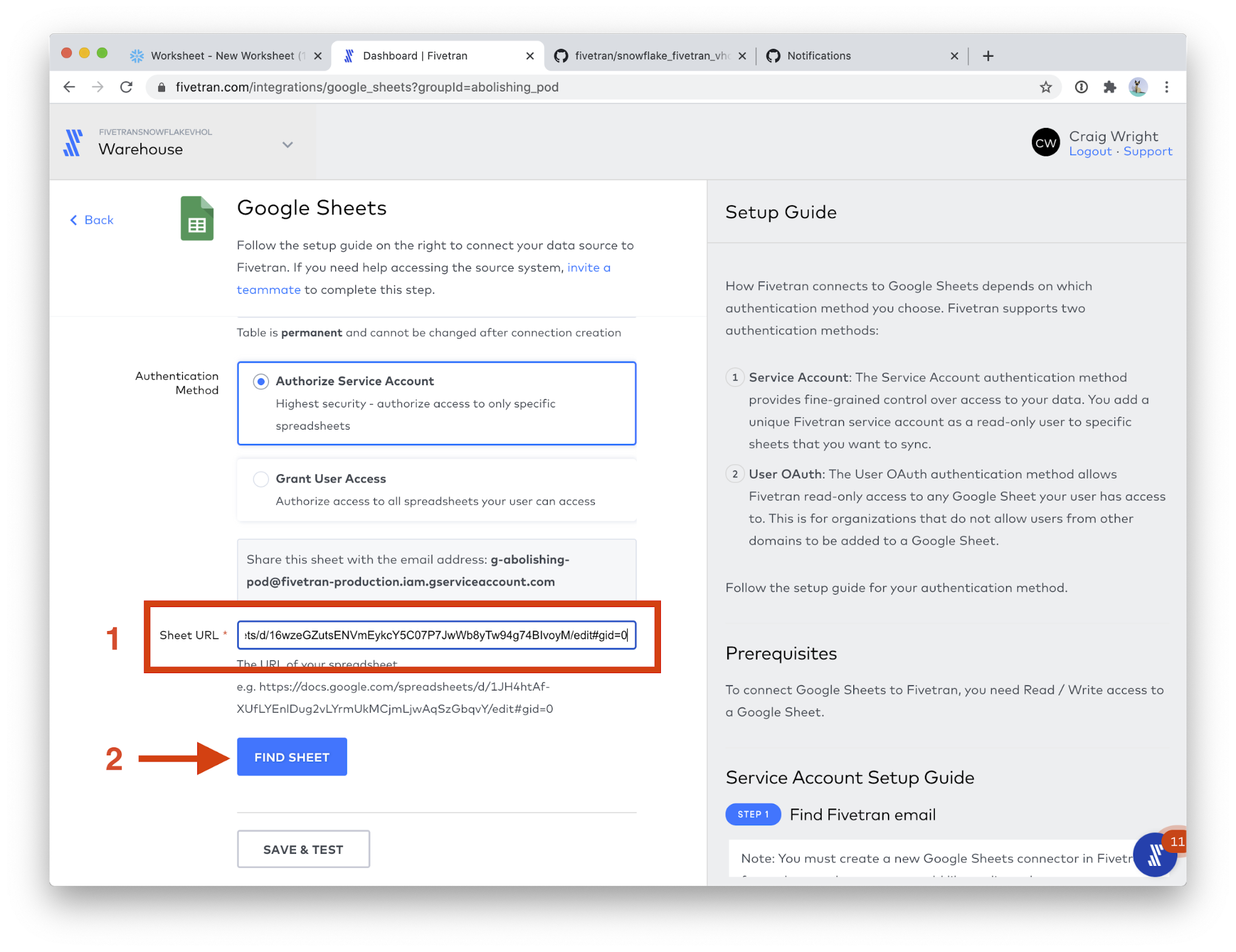Click the Fivetran logo icon
Screen dimensions: 1236x952
tap(73, 143)
